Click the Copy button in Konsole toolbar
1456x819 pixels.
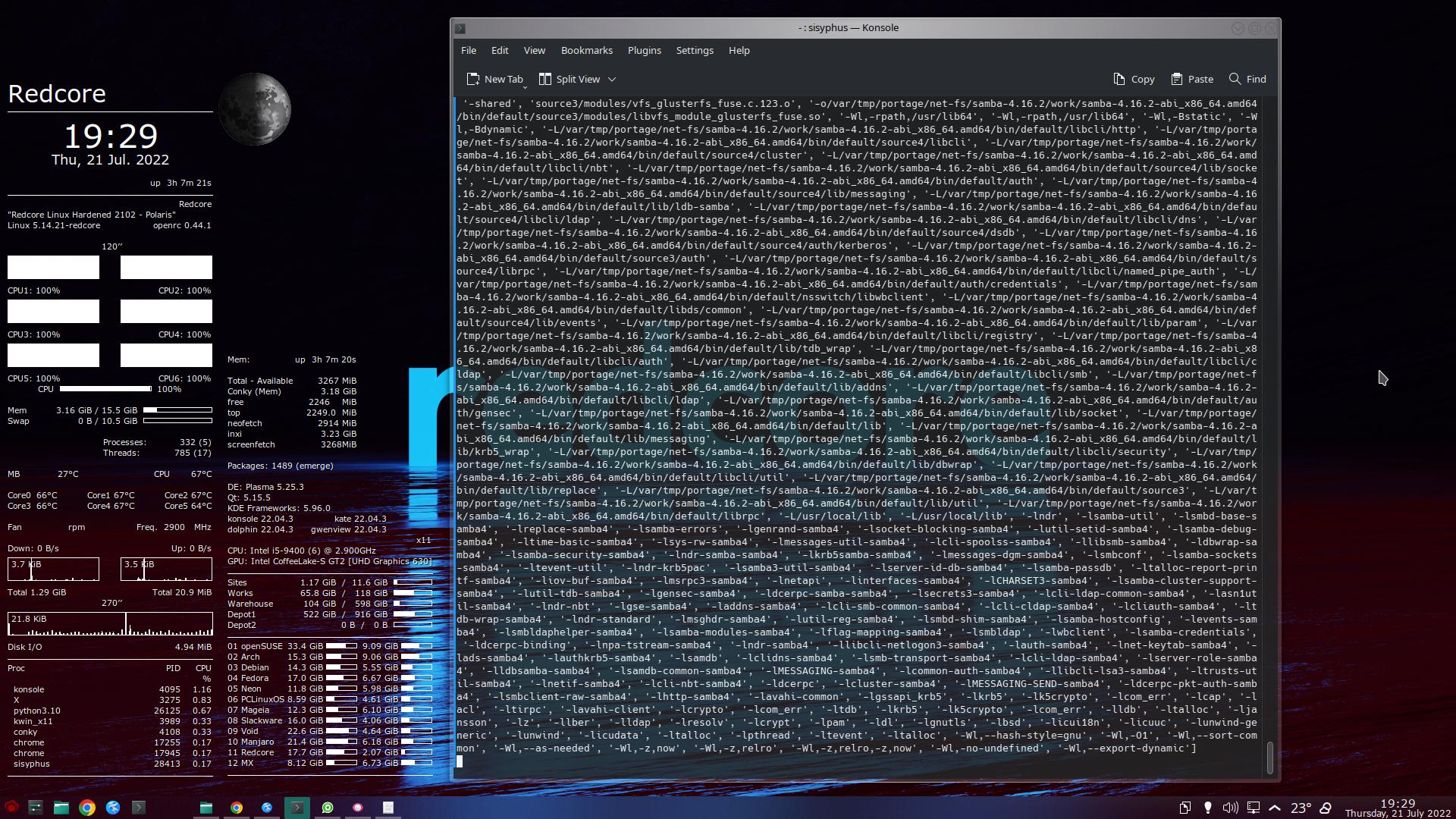(x=1134, y=79)
